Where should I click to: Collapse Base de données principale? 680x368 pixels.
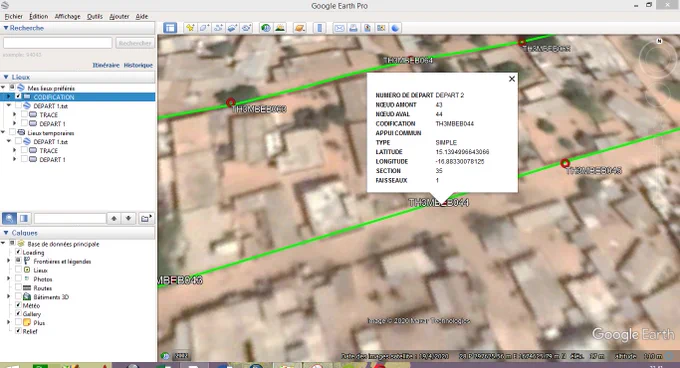click(3, 244)
